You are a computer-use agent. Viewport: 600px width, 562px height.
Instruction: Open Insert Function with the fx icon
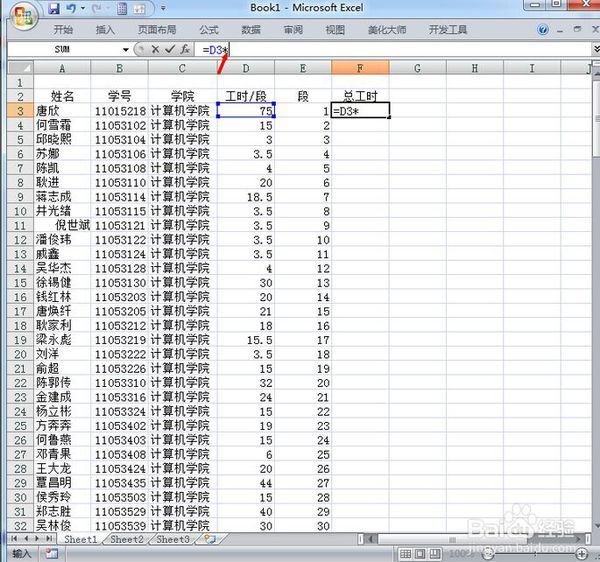point(185,49)
